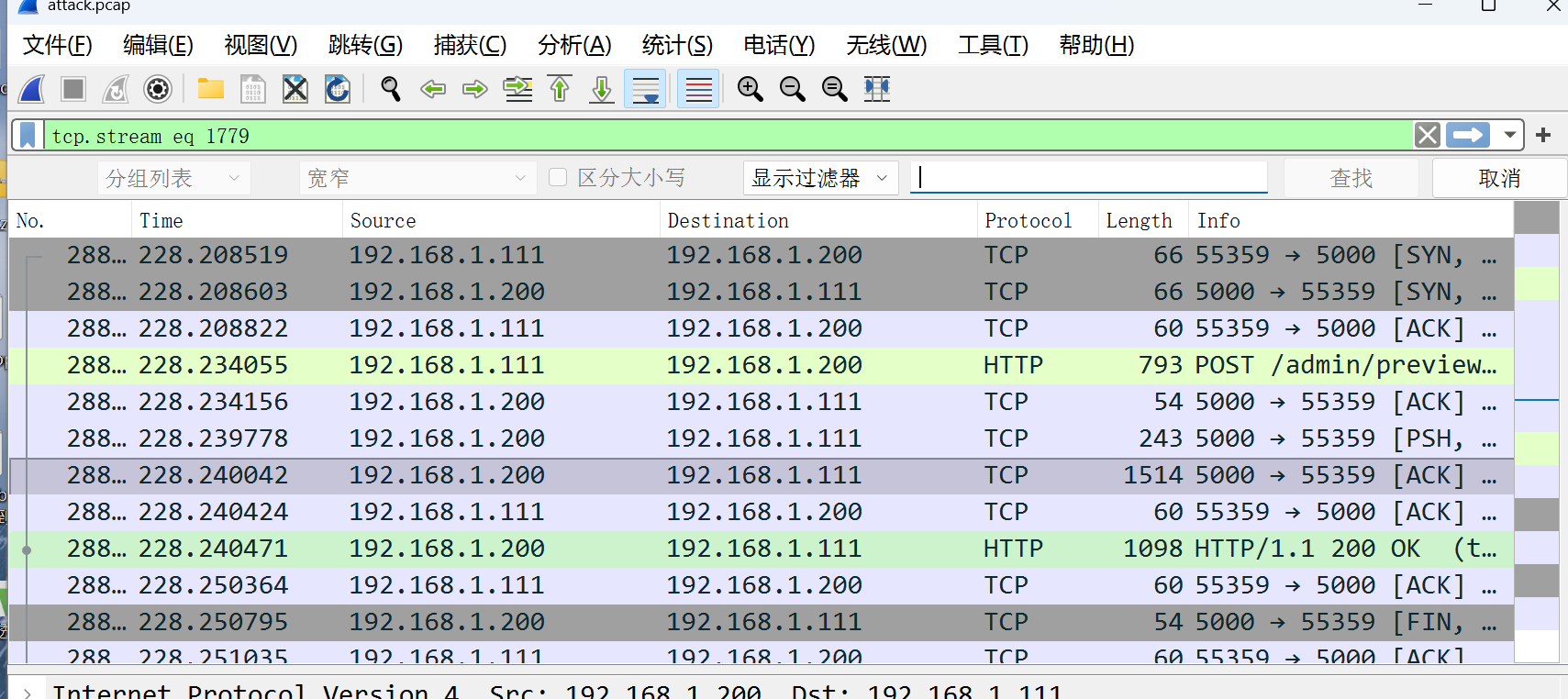Open the capture options gear icon
1568x699 pixels.
click(x=158, y=89)
